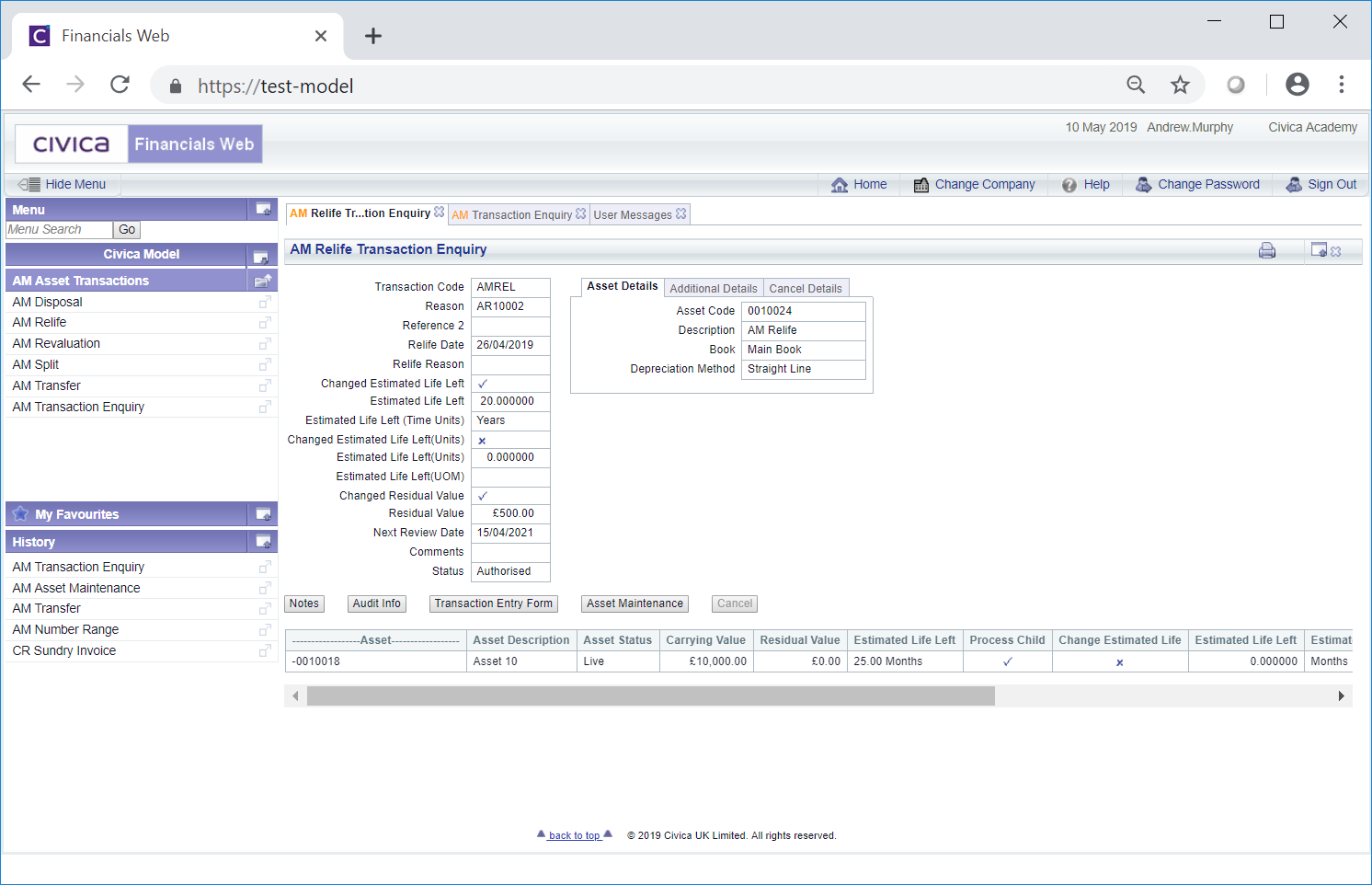The width and height of the screenshot is (1372, 885).
Task: Reload the page
Action: (x=120, y=85)
